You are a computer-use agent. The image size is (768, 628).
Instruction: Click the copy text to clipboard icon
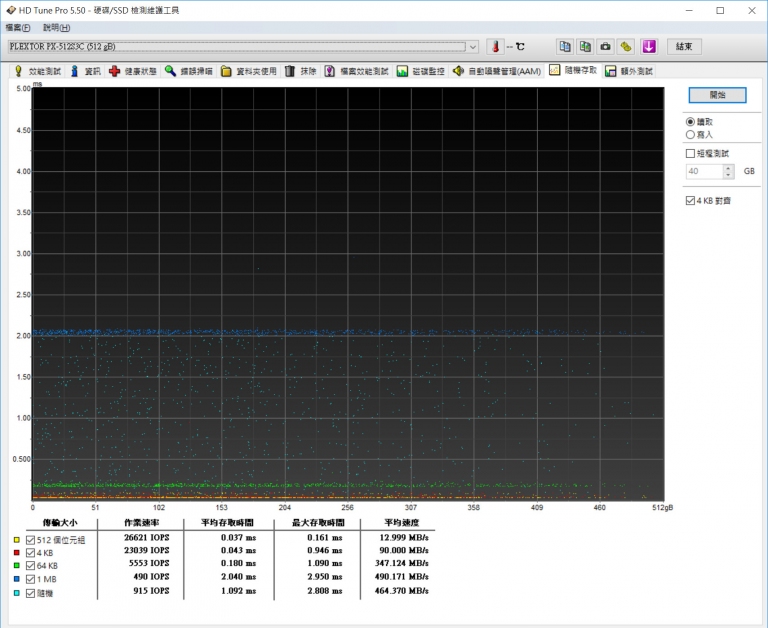565,47
